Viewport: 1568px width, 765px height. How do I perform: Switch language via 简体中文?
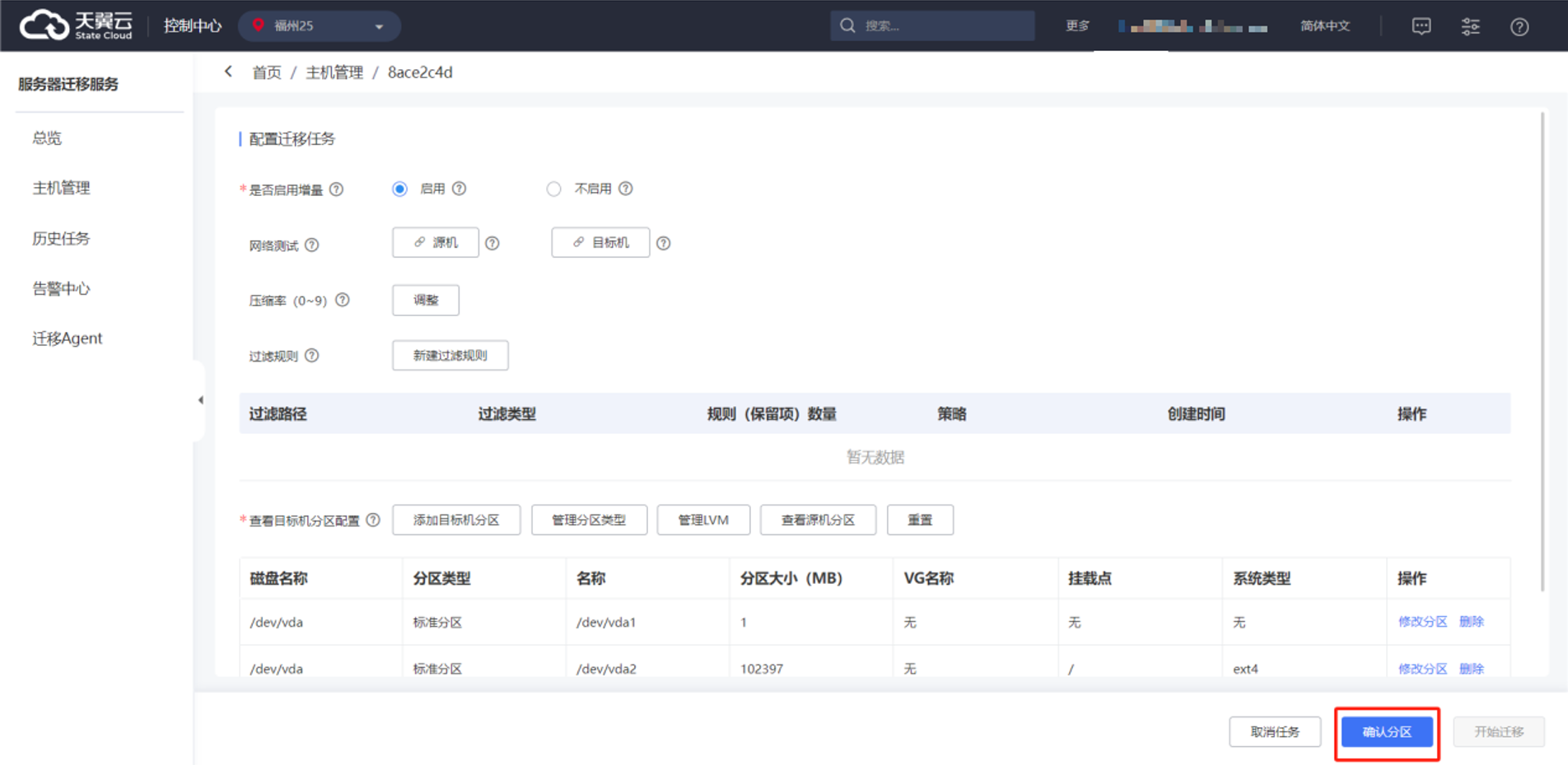tap(1325, 26)
